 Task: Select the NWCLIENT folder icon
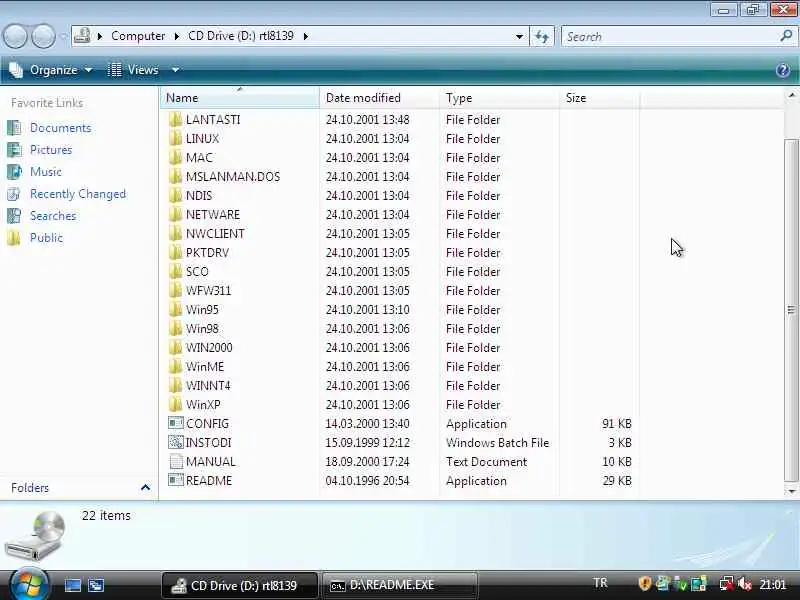[176, 233]
